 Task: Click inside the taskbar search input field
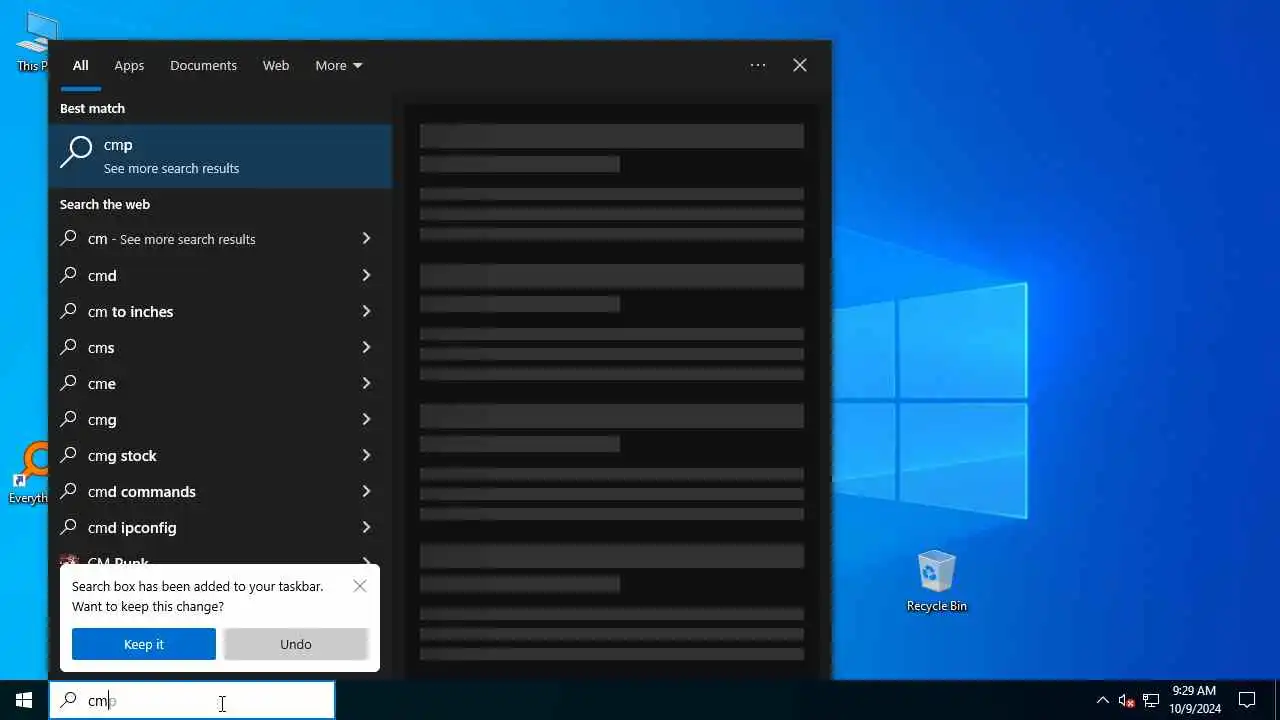192,700
